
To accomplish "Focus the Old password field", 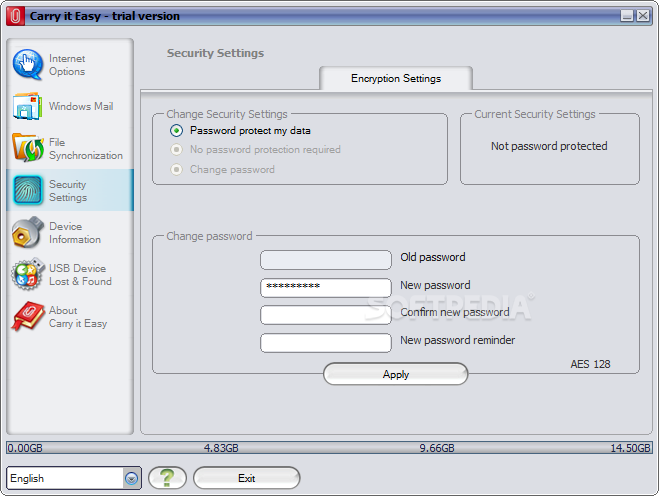I will click(x=326, y=260).
